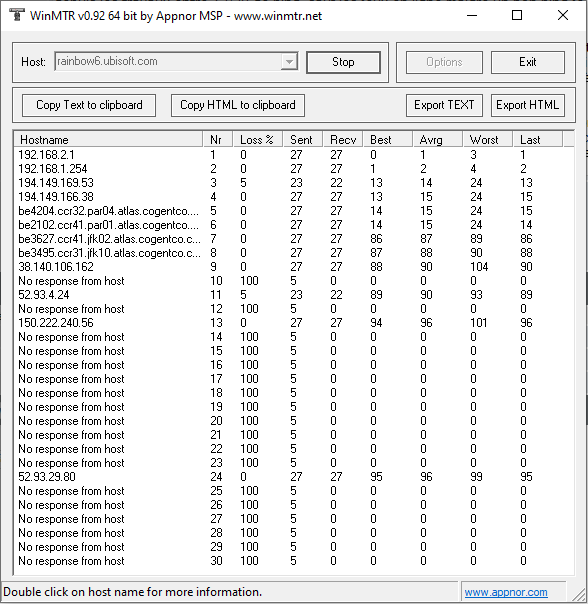Select the 194.149.166.38 hop row
This screenshot has width=588, height=604.
coord(294,197)
